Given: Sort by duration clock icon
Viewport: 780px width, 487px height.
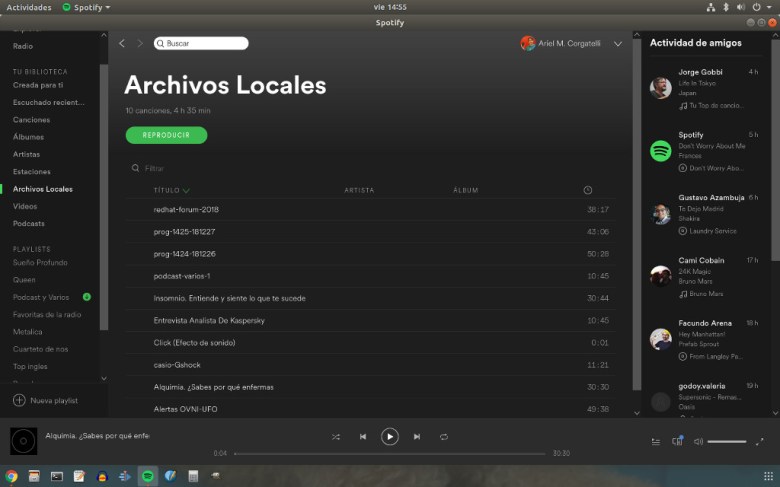Looking at the screenshot, I should (587, 190).
